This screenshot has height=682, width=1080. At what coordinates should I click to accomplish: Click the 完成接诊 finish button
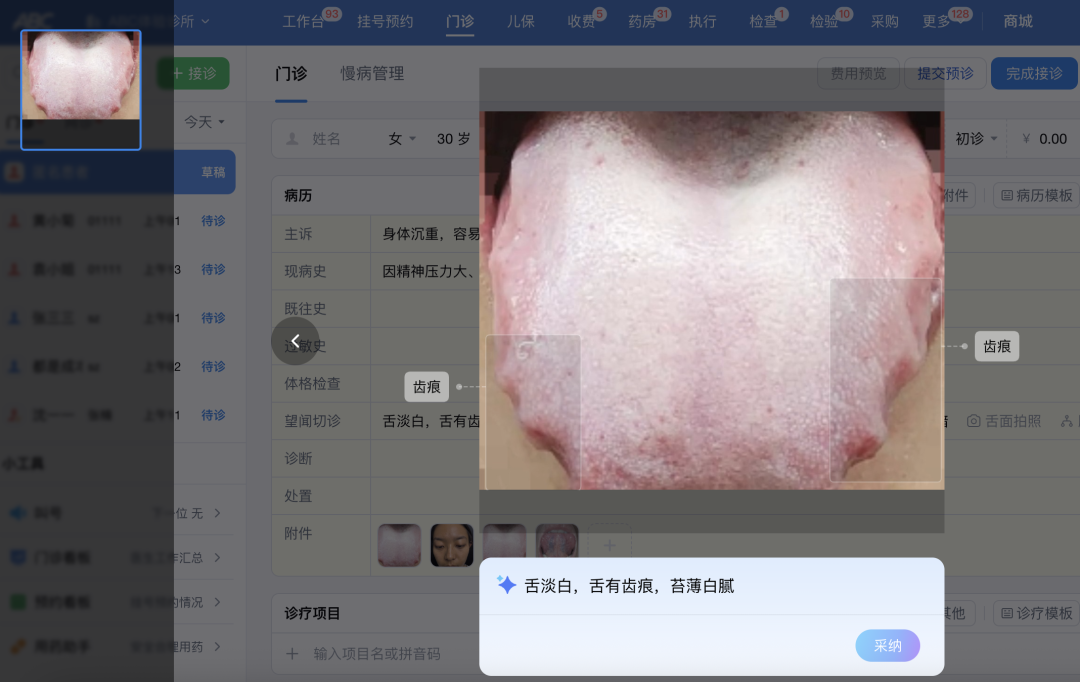(x=1034, y=73)
